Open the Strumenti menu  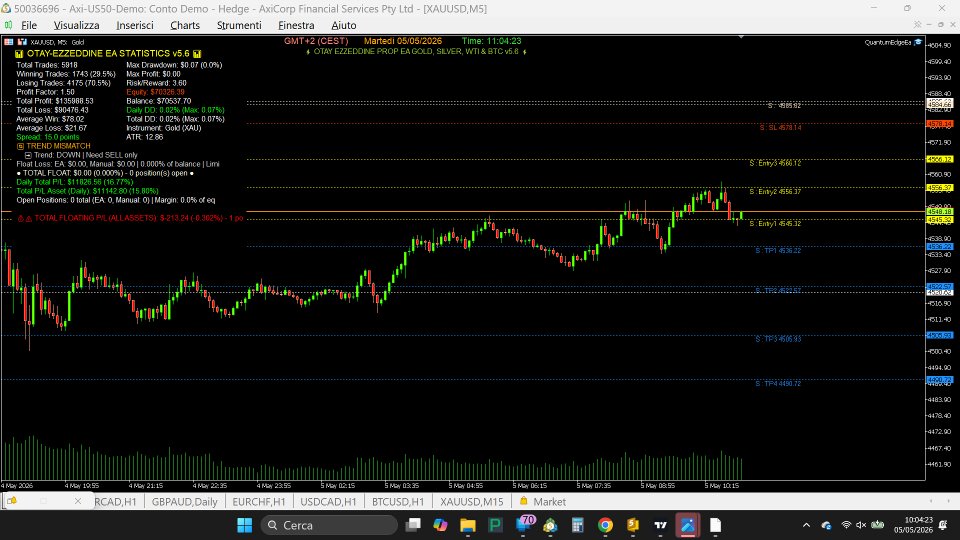(239, 25)
